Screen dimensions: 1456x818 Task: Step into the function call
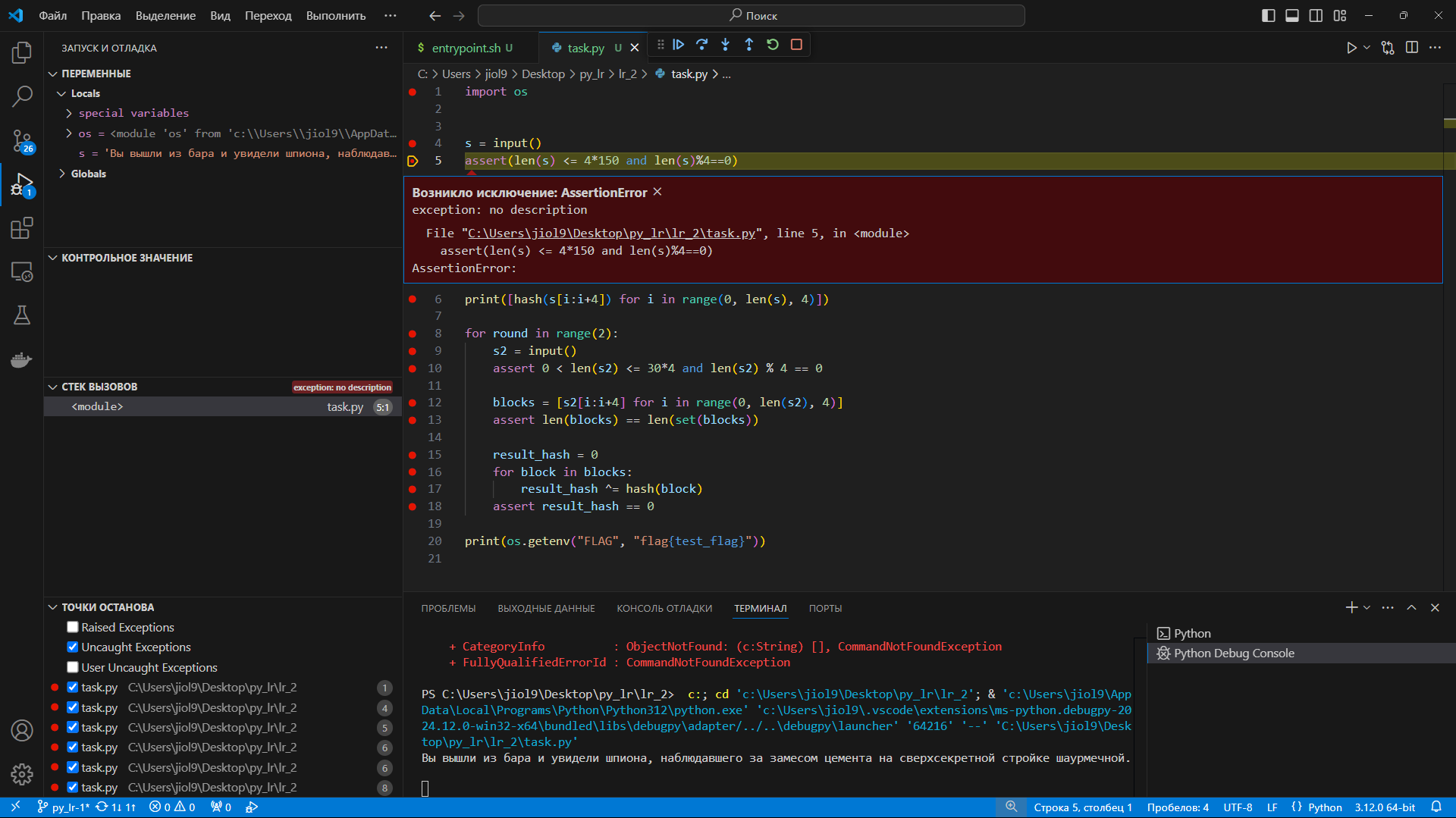click(726, 45)
